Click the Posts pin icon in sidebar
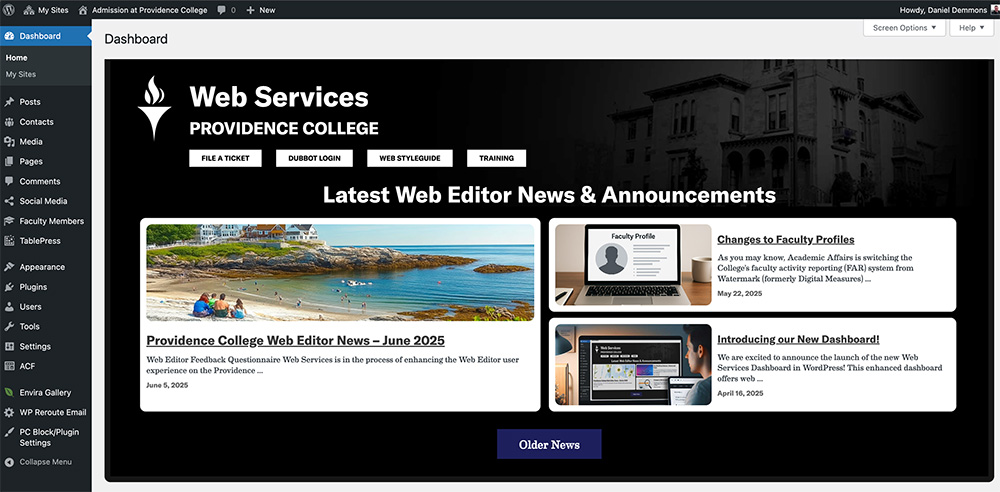 9,102
